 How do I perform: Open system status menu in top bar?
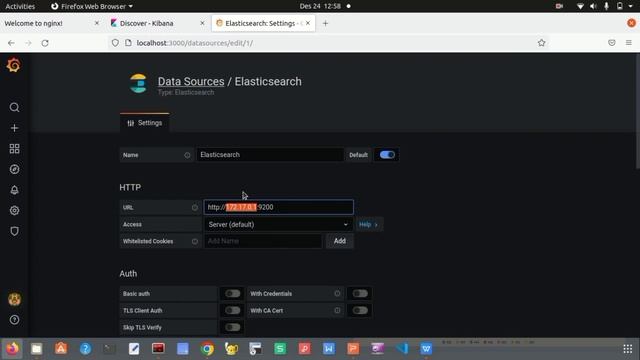(606, 6)
